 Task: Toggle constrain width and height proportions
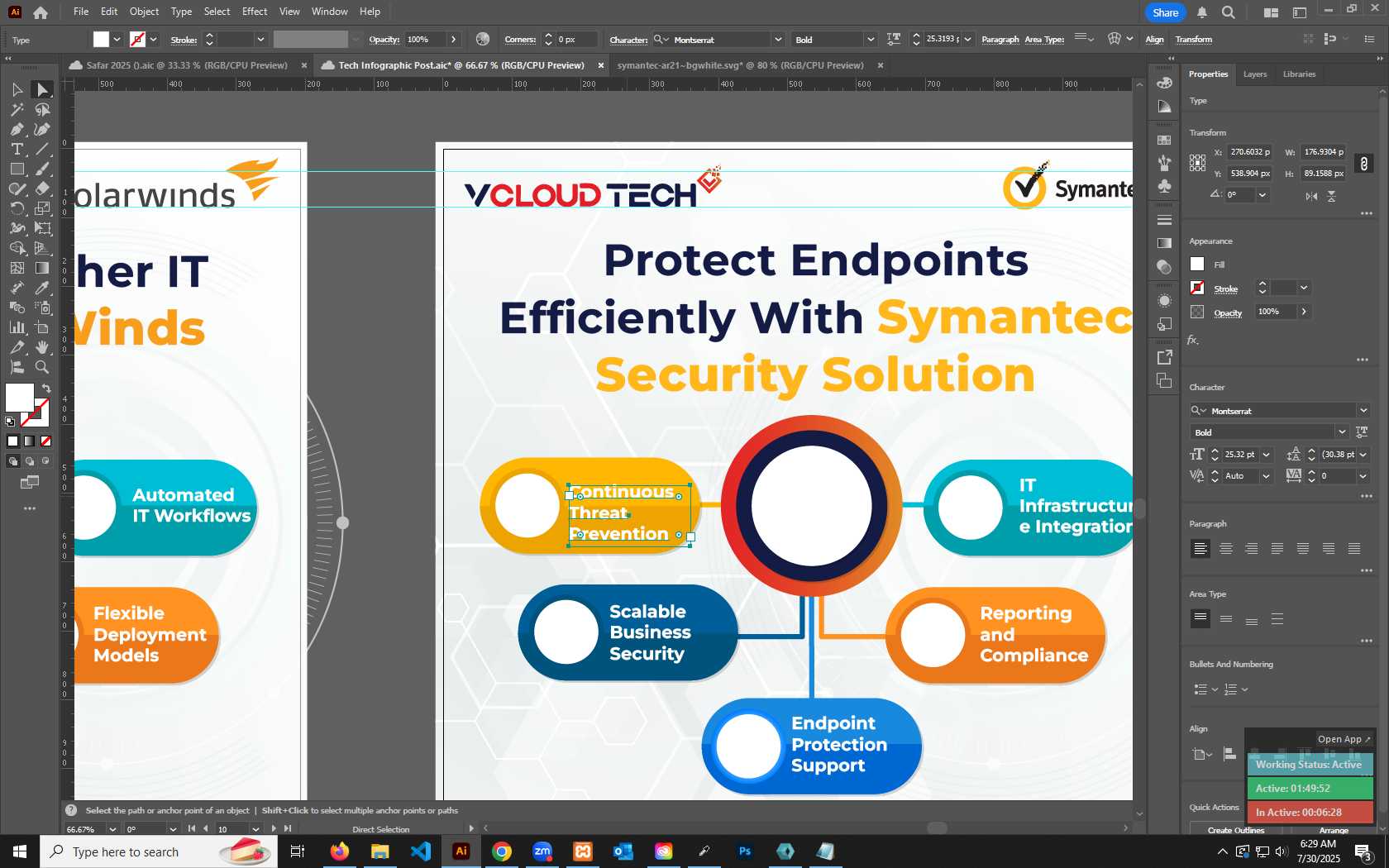click(1364, 163)
